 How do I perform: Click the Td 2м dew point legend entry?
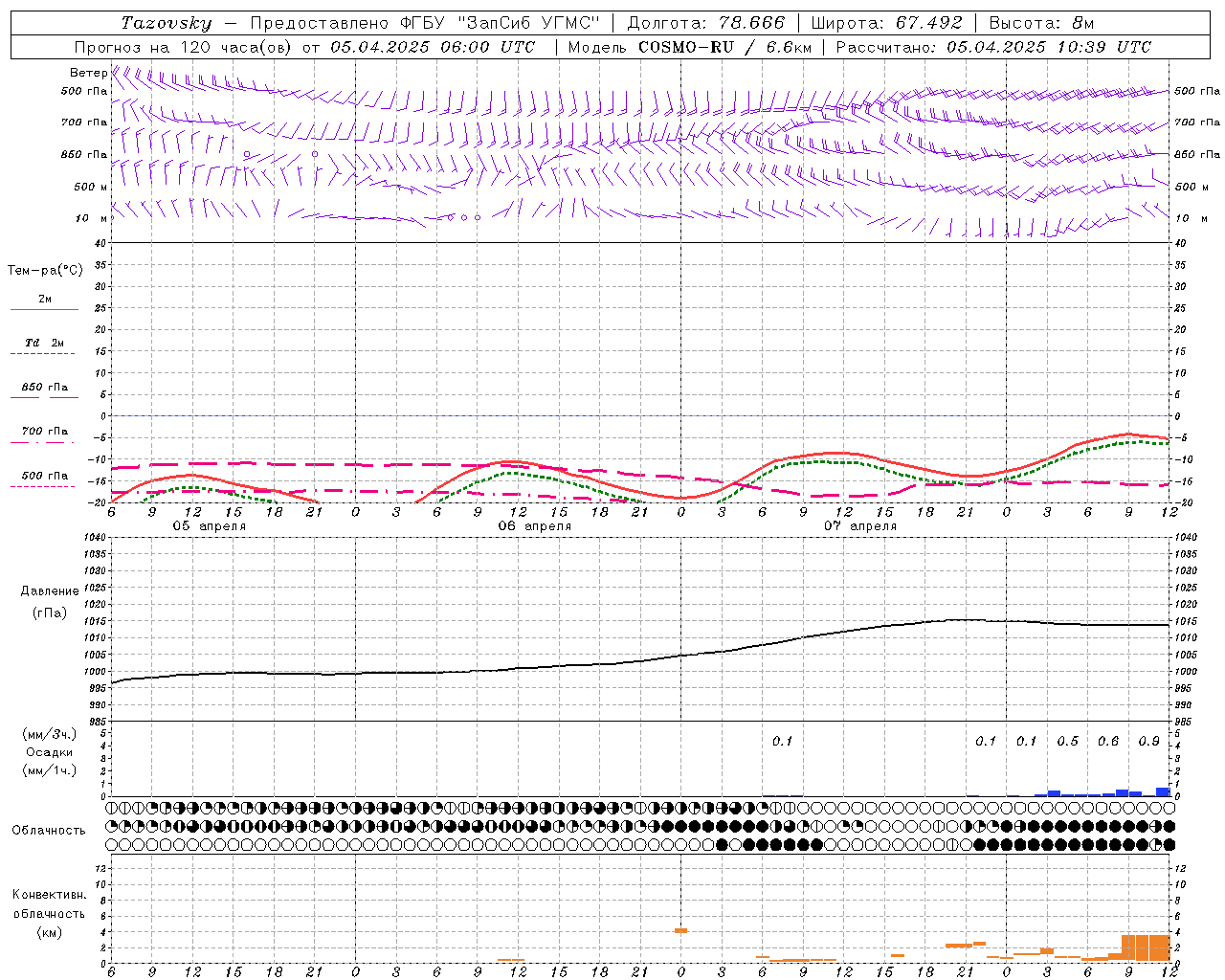pos(45,343)
